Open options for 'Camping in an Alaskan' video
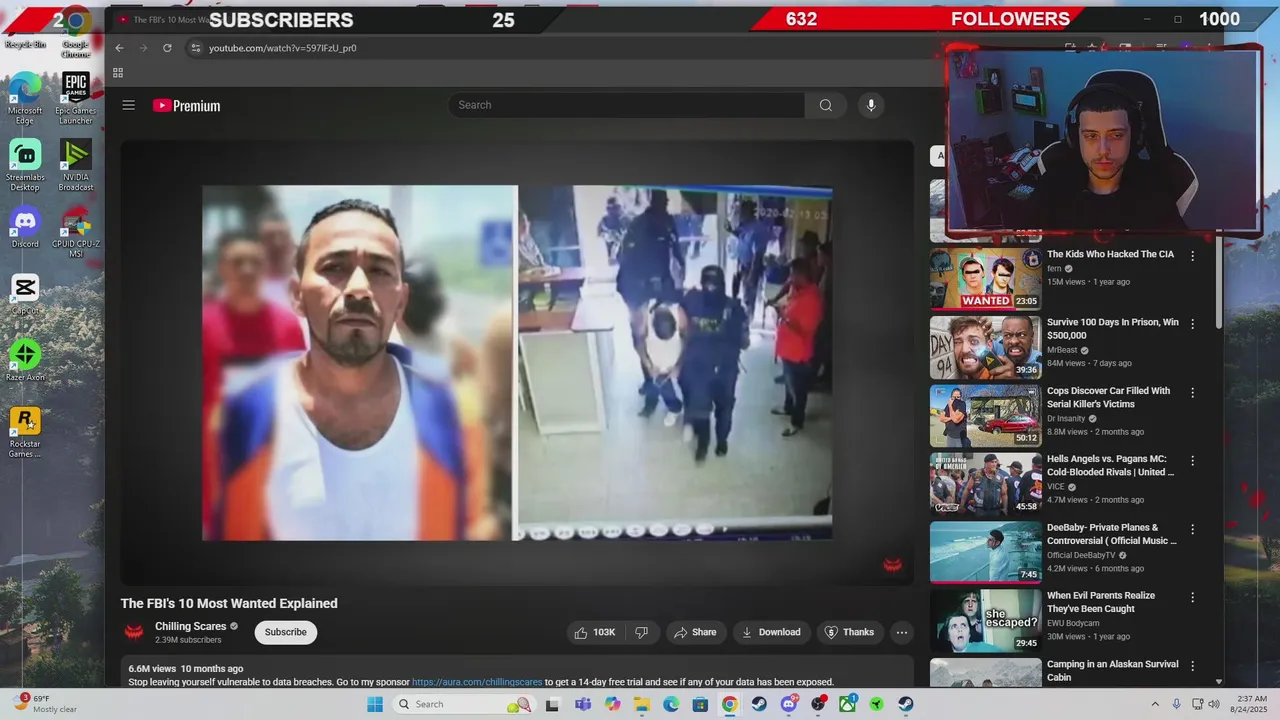Screen dimensions: 1280x720 (1192, 666)
